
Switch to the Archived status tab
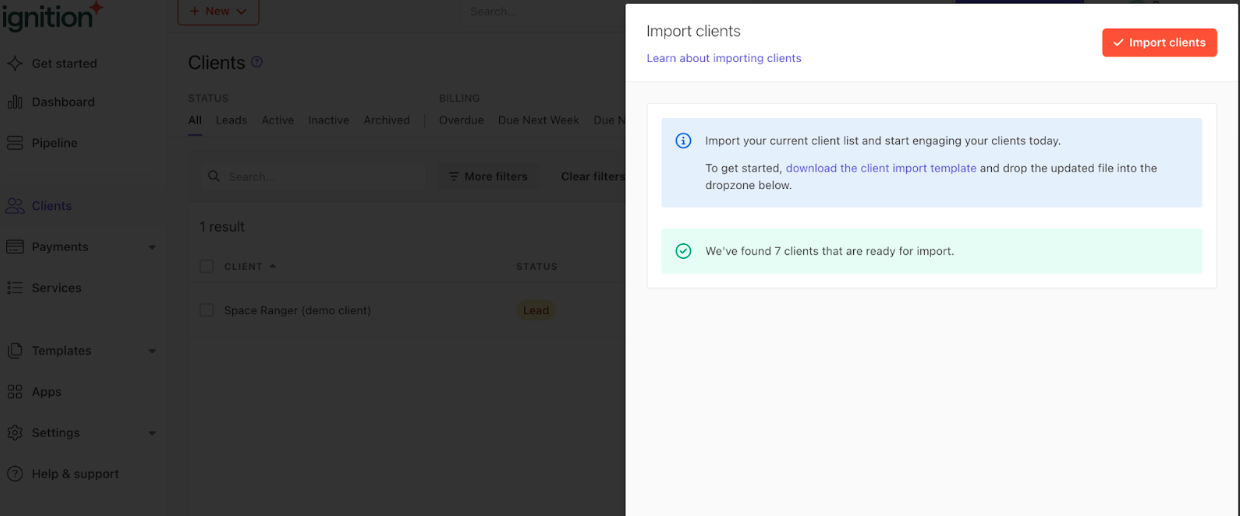pos(387,120)
